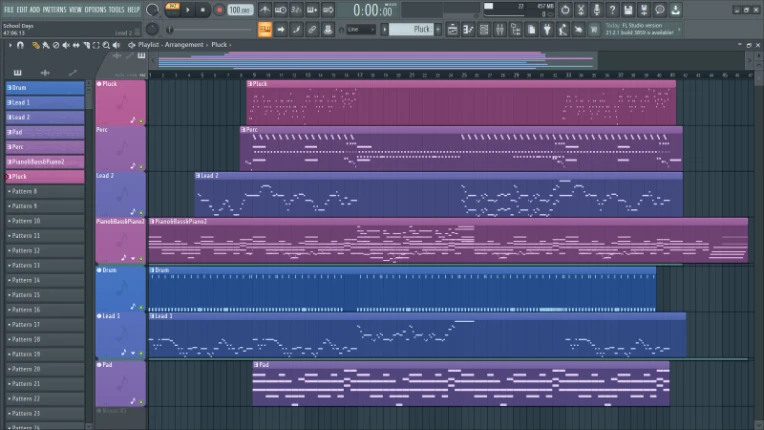Click the 100 tempo display
This screenshot has width=764, height=430.
click(x=240, y=10)
